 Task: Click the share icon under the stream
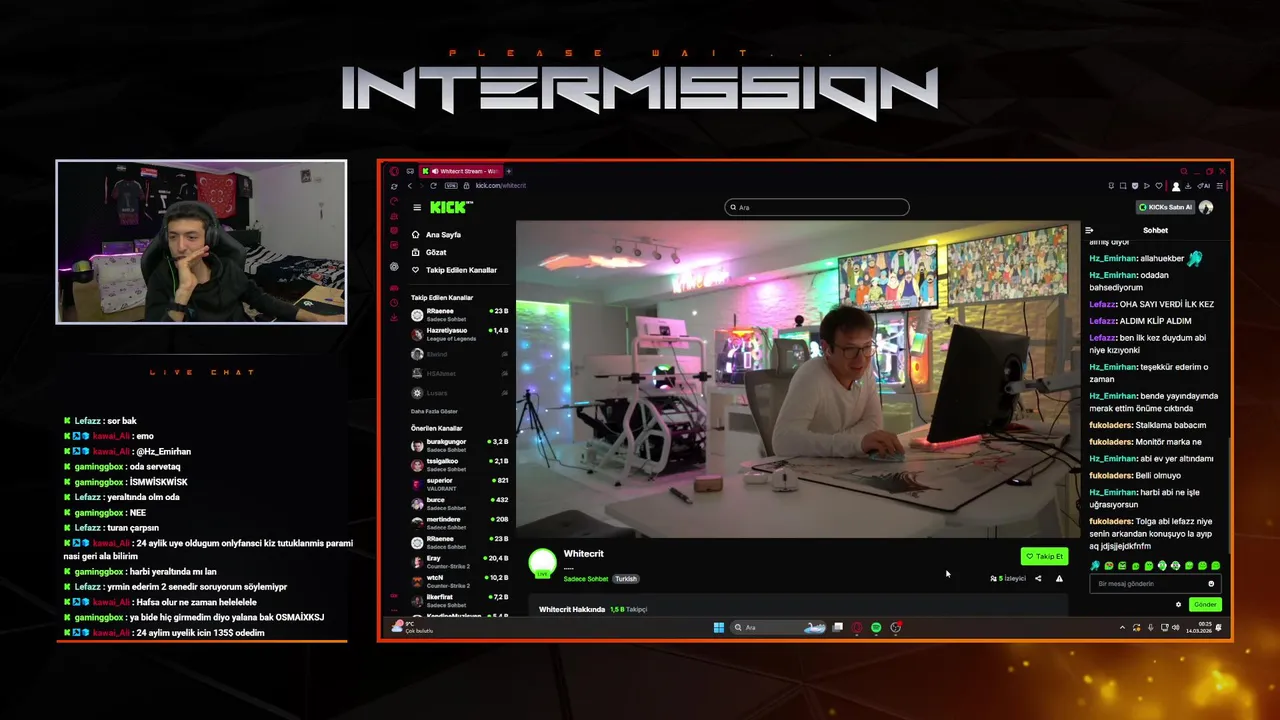[1038, 578]
